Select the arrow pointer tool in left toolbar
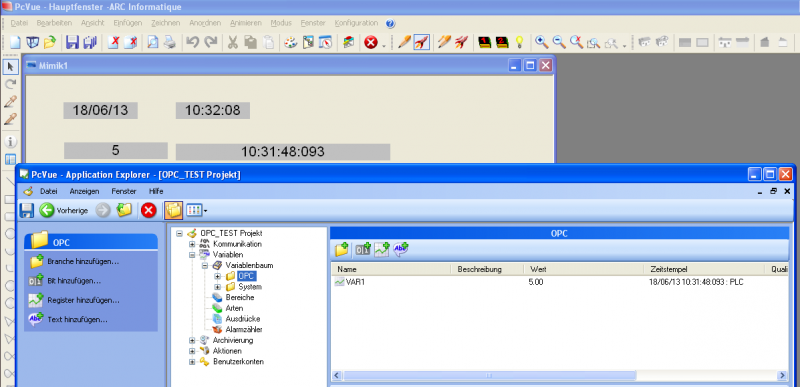This screenshot has width=800, height=387. (x=11, y=67)
